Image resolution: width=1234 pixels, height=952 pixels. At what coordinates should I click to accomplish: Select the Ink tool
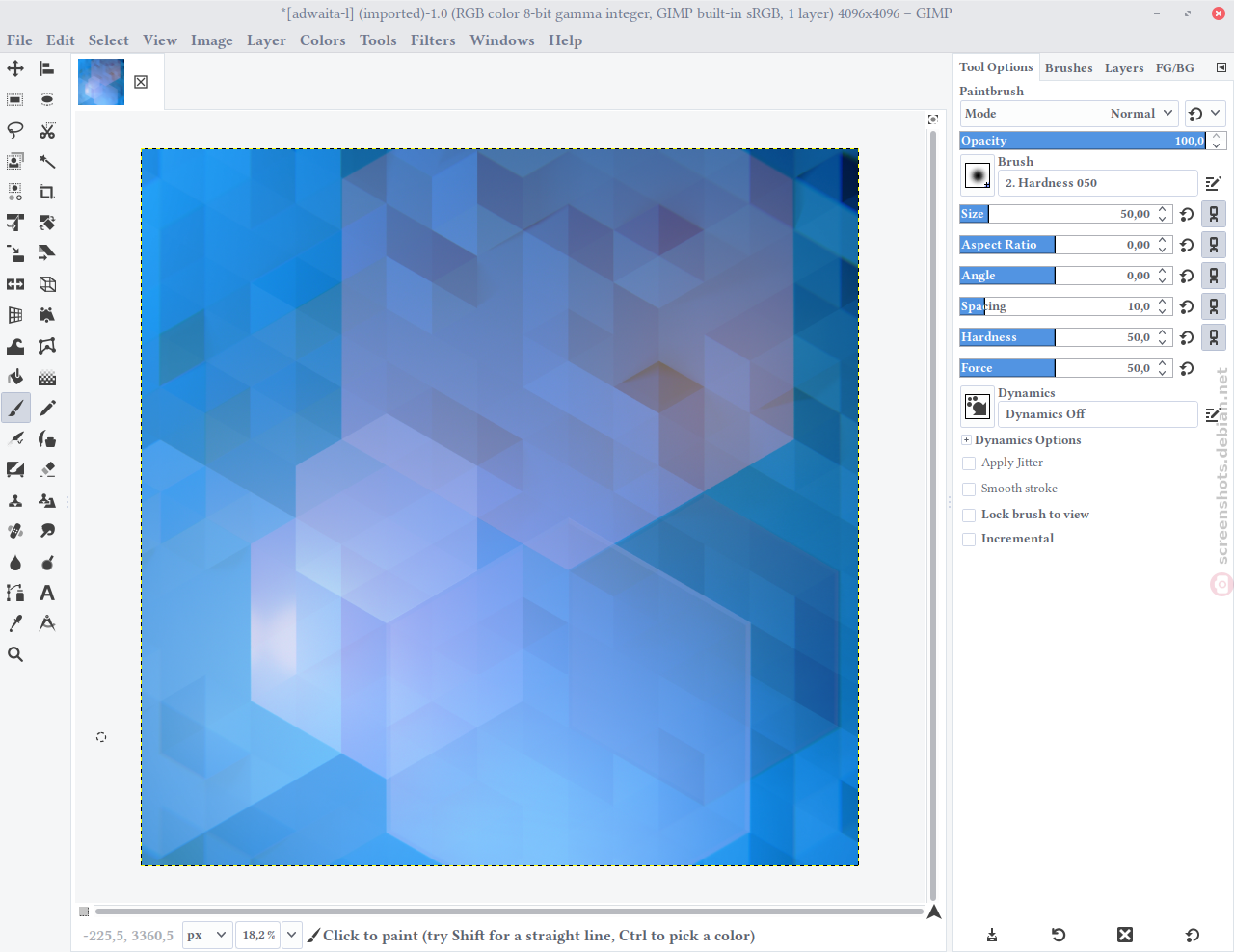click(x=46, y=438)
